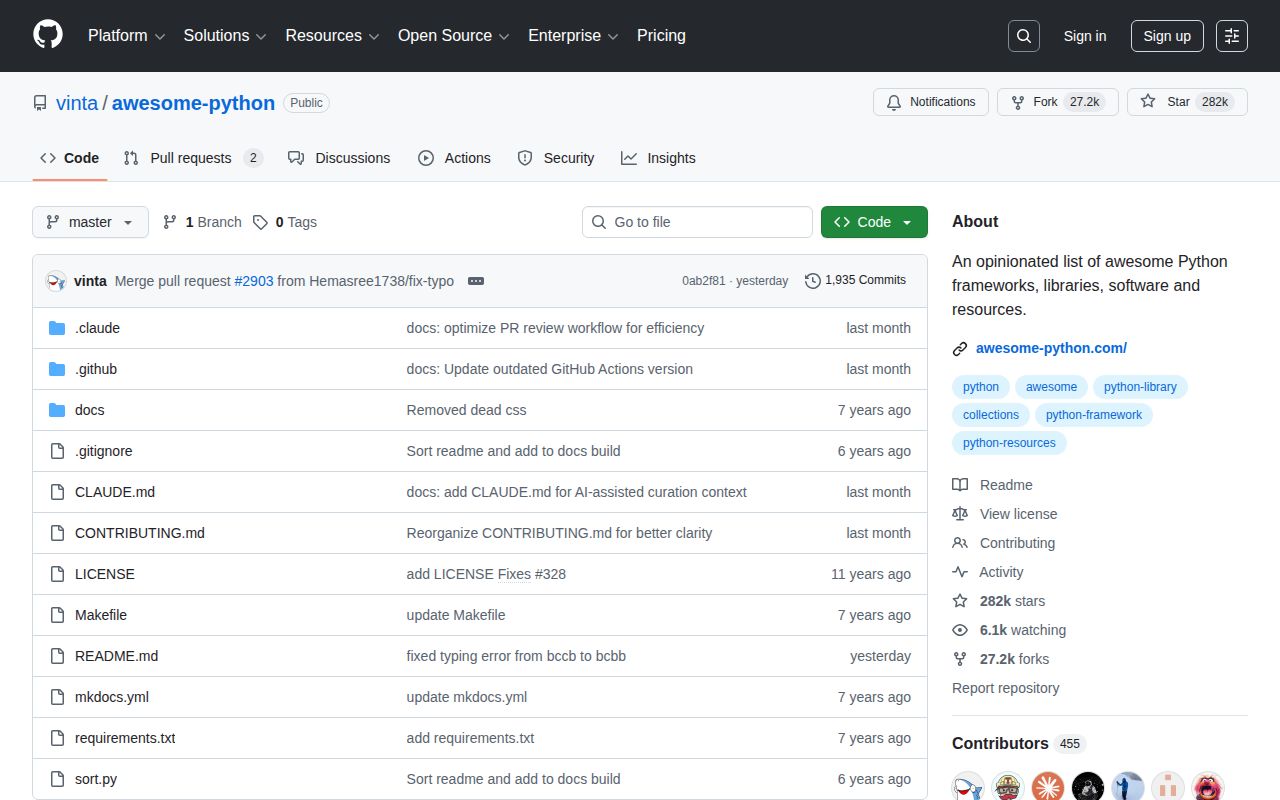Screen dimensions: 1280x800
Task: Expand the Resources menu
Action: click(x=331, y=36)
